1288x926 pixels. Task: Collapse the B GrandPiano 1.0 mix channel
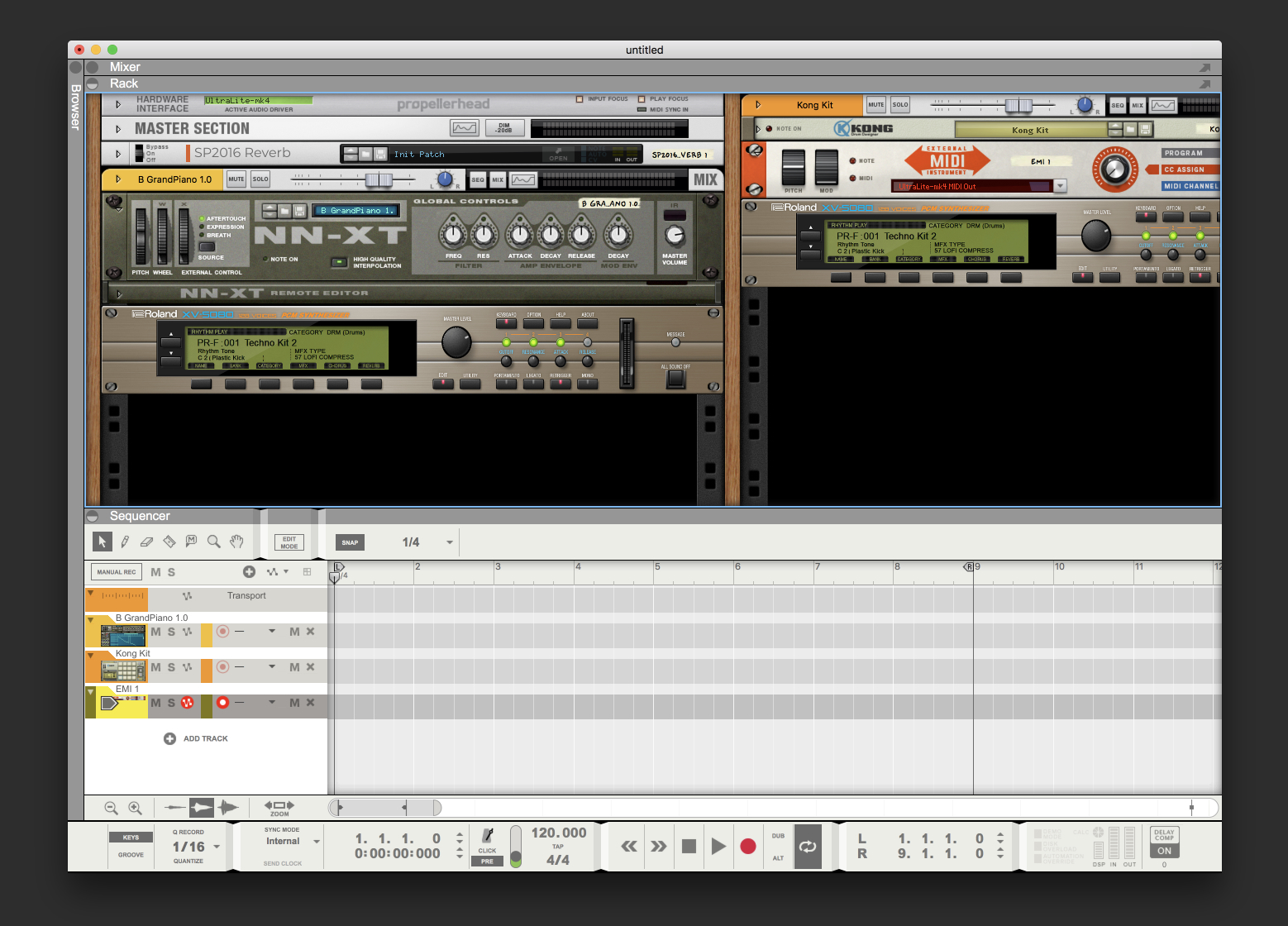click(118, 179)
